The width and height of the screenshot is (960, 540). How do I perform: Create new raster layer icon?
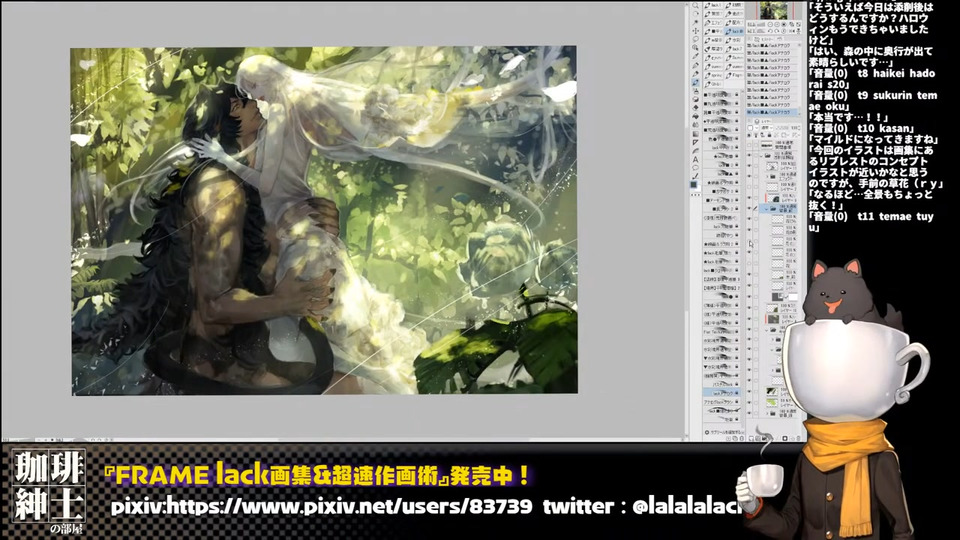[751, 438]
